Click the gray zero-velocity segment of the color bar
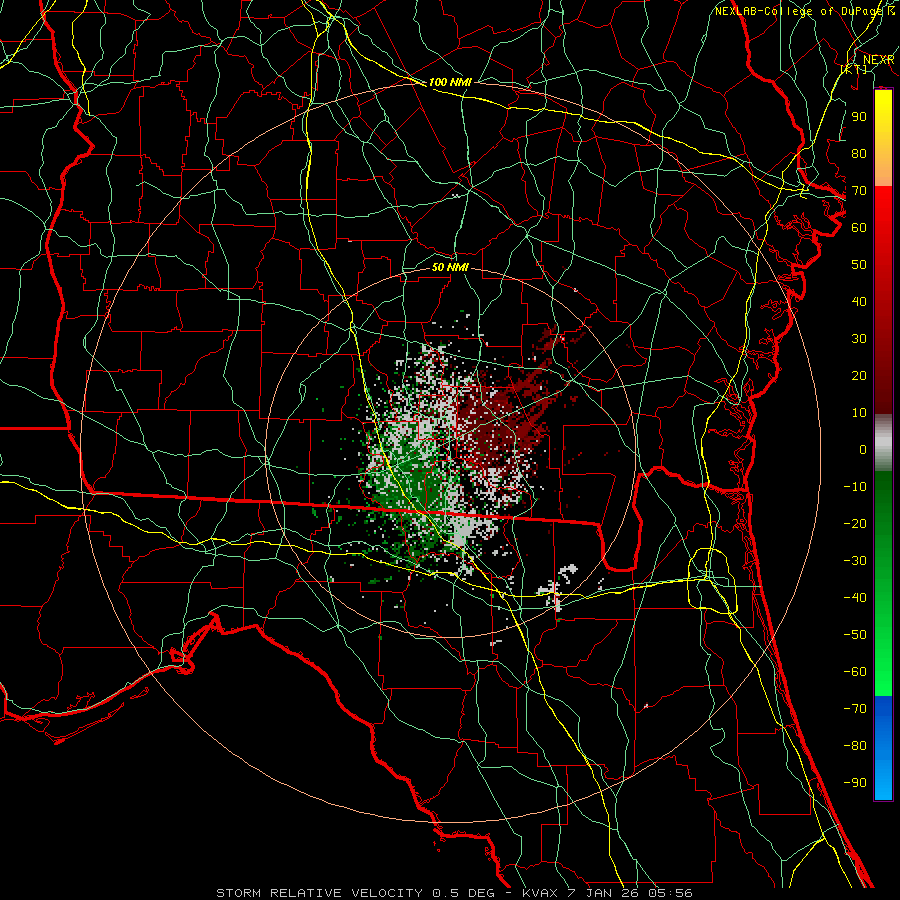Viewport: 900px width, 900px height. coord(883,442)
